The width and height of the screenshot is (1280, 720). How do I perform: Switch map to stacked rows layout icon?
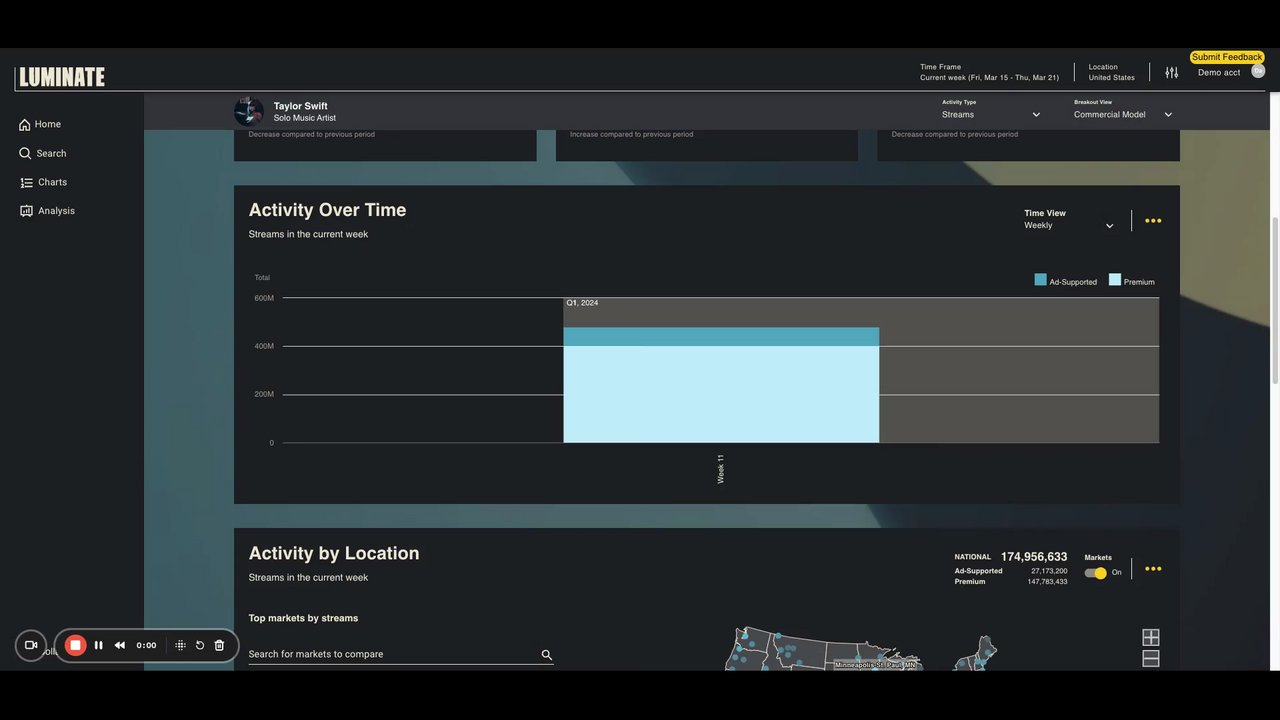pos(1151,659)
